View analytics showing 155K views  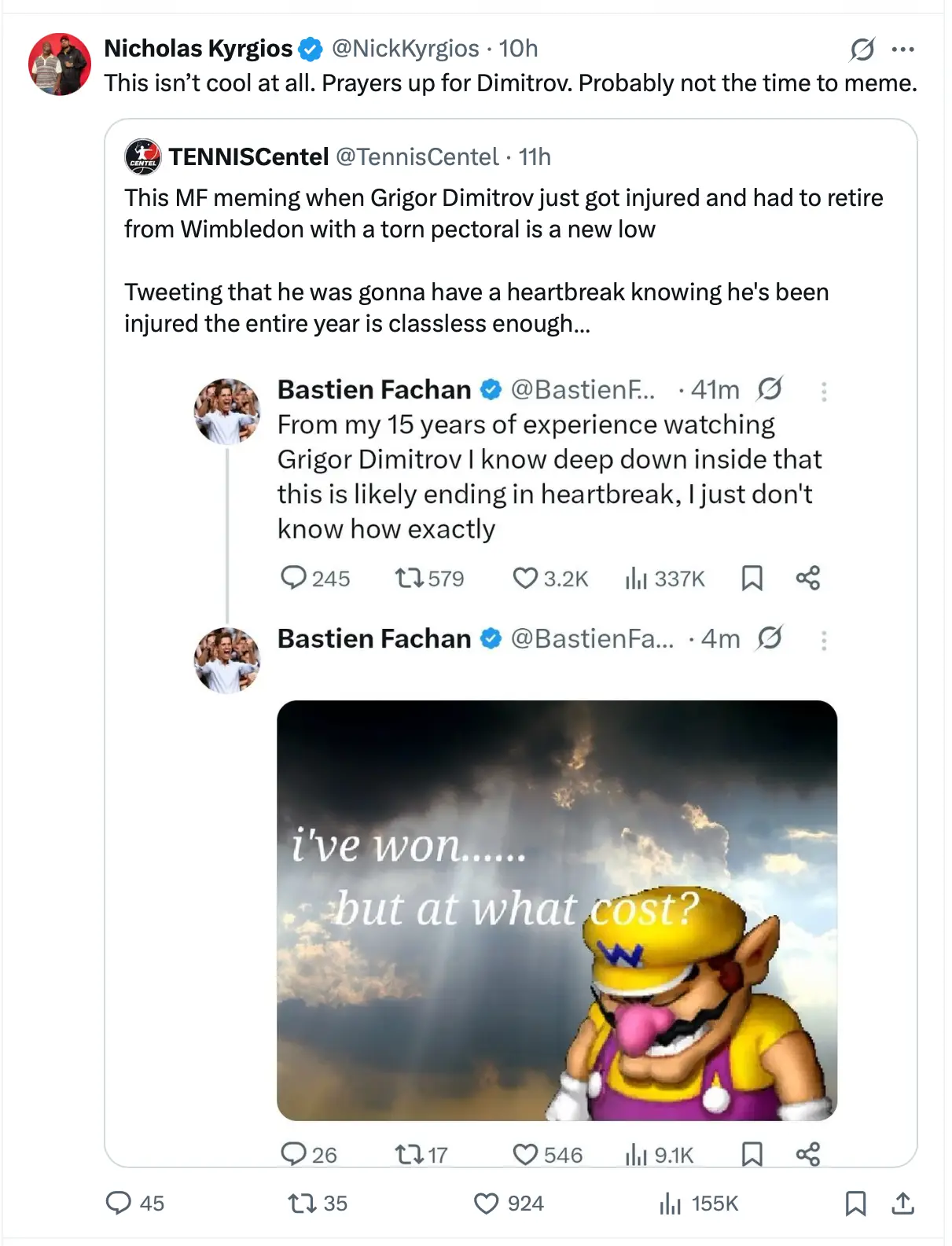click(671, 1203)
